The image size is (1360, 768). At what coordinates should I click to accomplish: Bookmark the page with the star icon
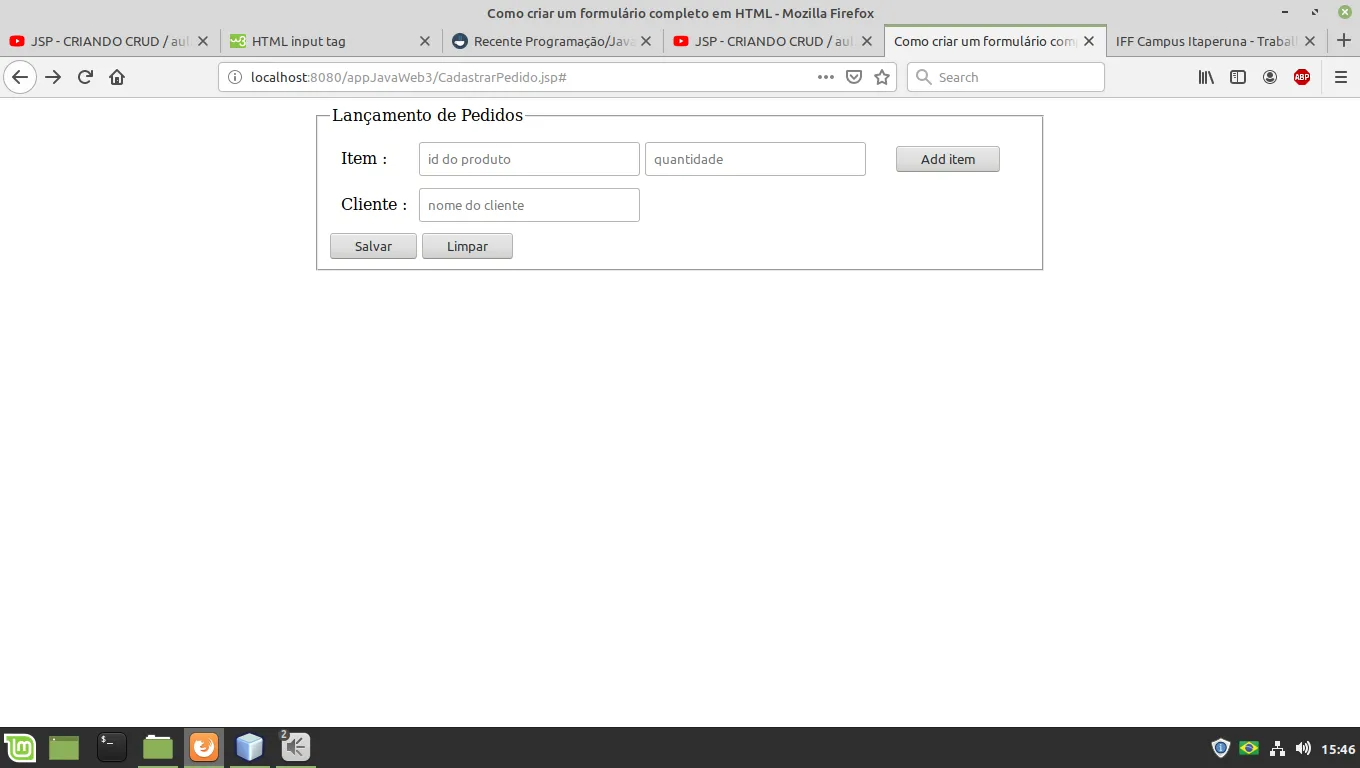pyautogui.click(x=881, y=77)
